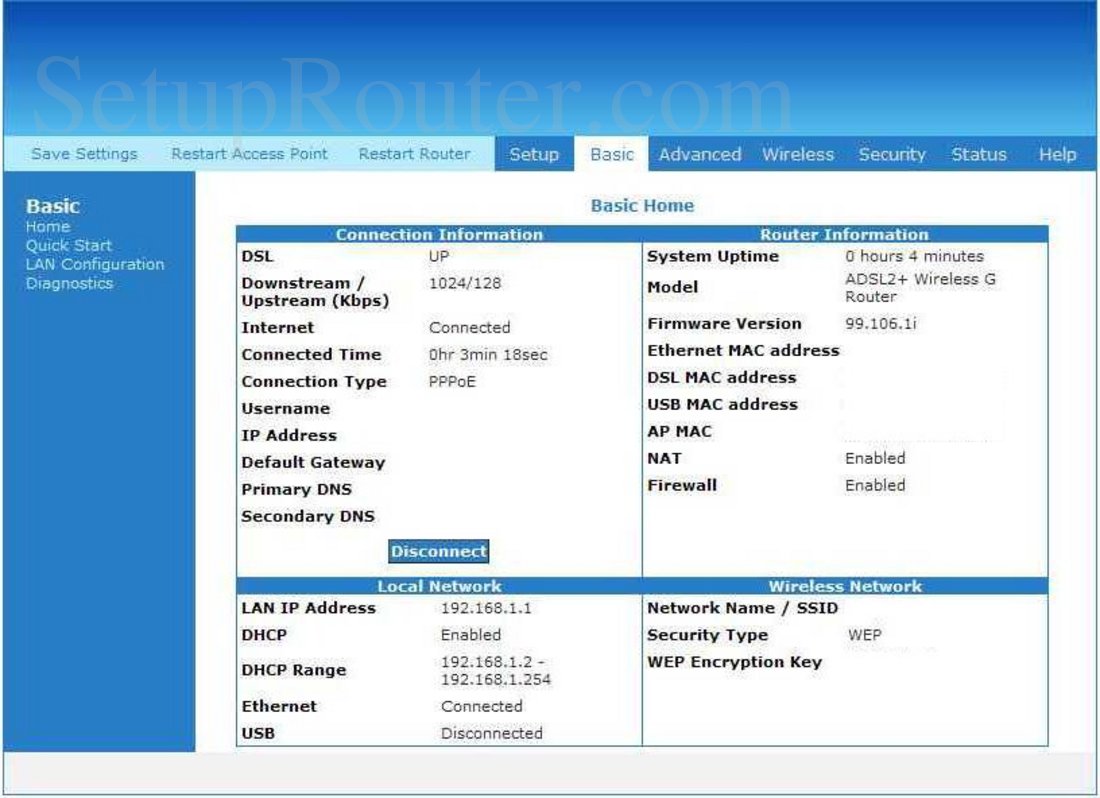1100x798 pixels.
Task: Click the Secondary DNS label
Action: click(x=308, y=516)
